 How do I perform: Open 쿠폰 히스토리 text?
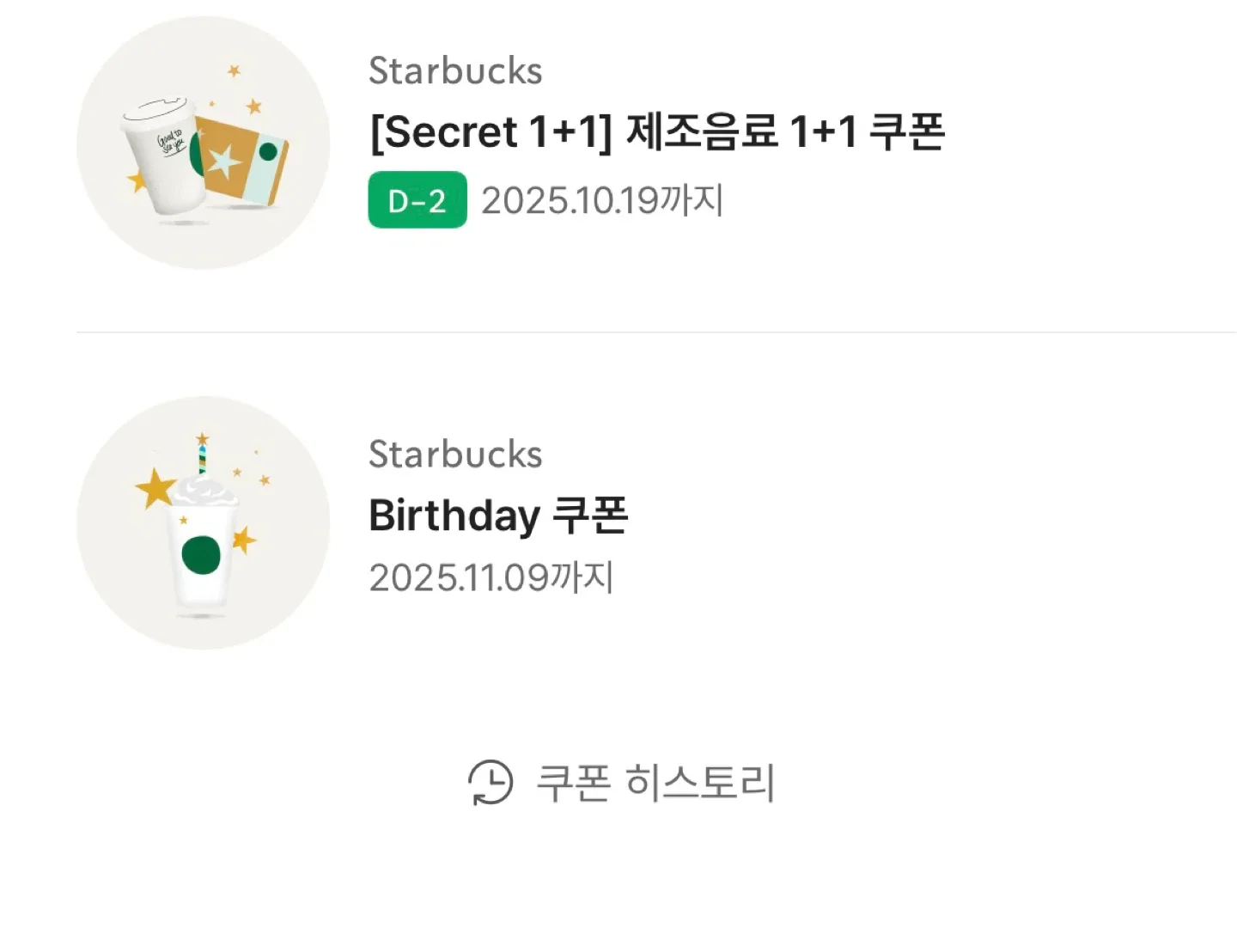655,783
